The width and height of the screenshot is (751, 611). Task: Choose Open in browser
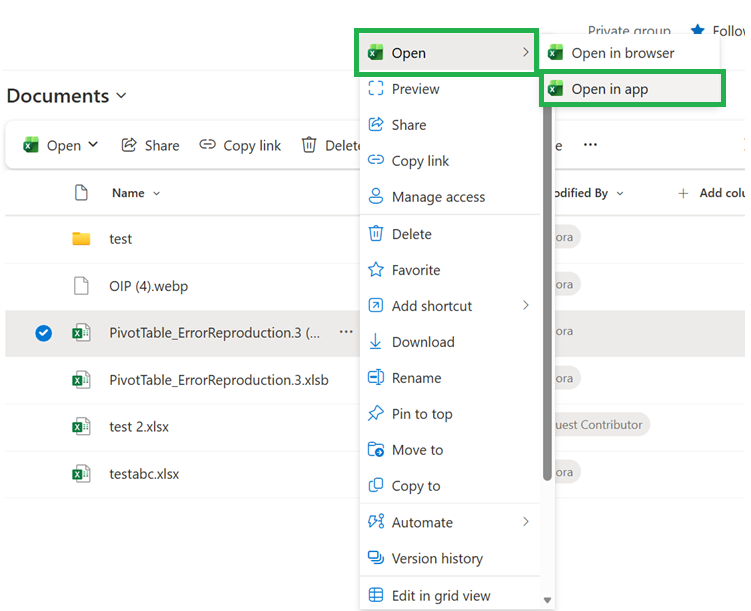(630, 53)
